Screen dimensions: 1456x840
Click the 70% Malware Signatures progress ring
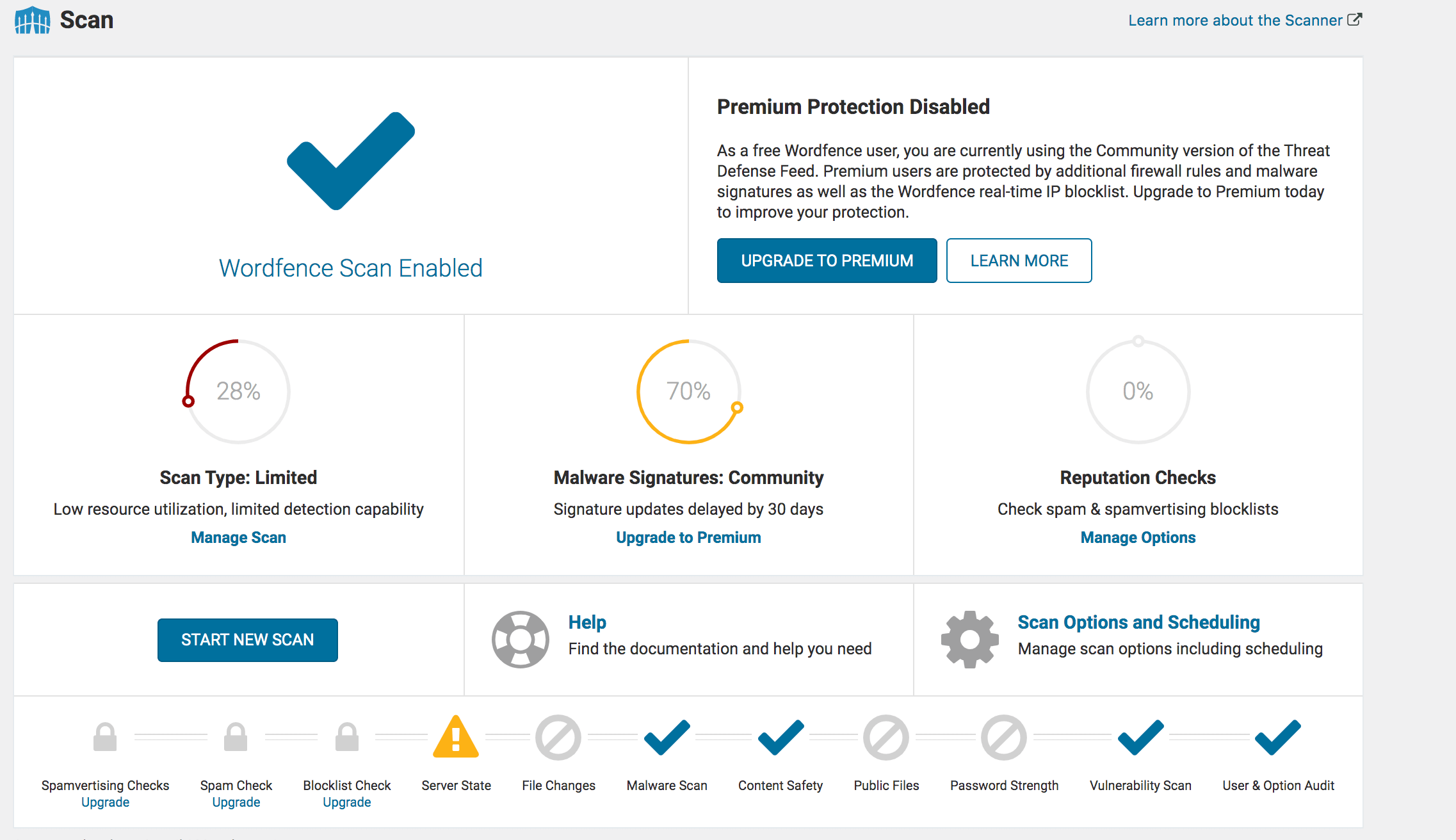click(x=689, y=392)
